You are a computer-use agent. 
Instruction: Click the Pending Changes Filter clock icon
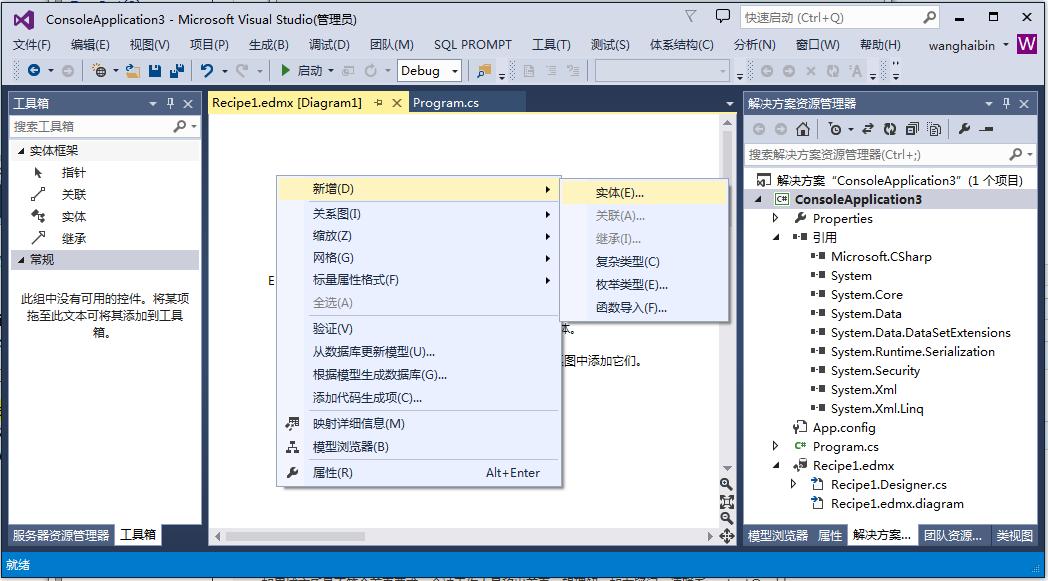click(835, 129)
